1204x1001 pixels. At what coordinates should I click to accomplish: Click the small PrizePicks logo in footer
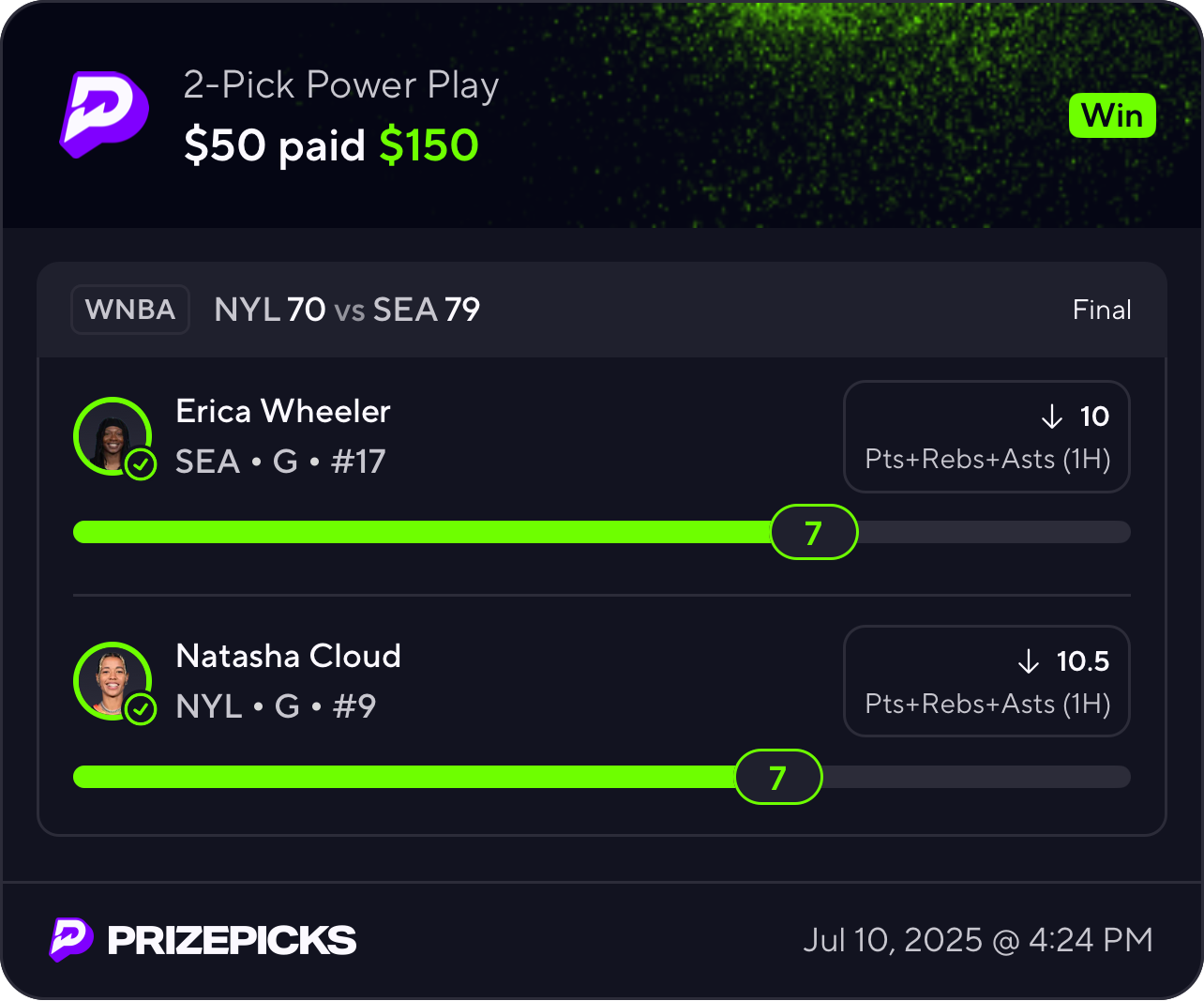click(71, 939)
